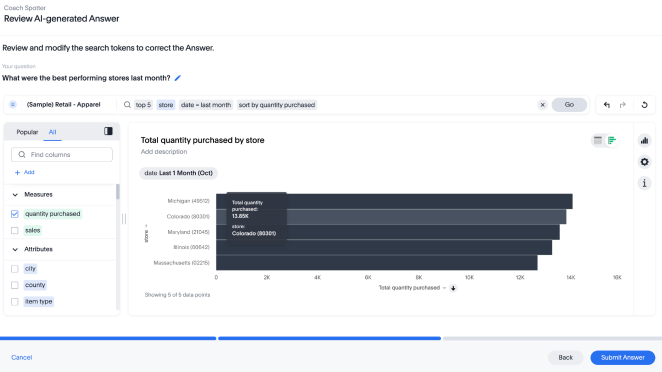Focus the Find columns search field

pos(62,155)
